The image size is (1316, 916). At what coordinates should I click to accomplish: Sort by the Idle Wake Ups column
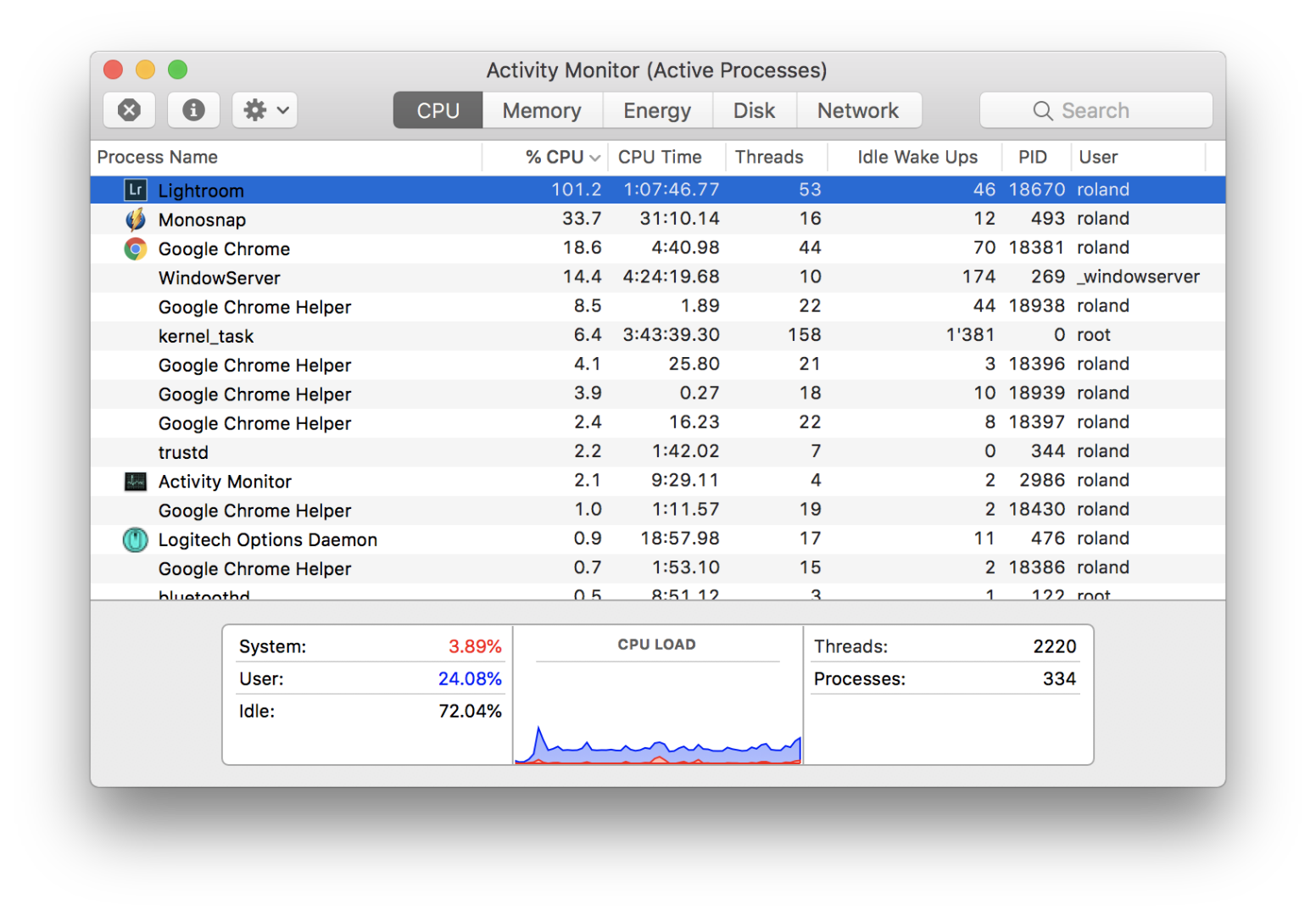(x=917, y=157)
